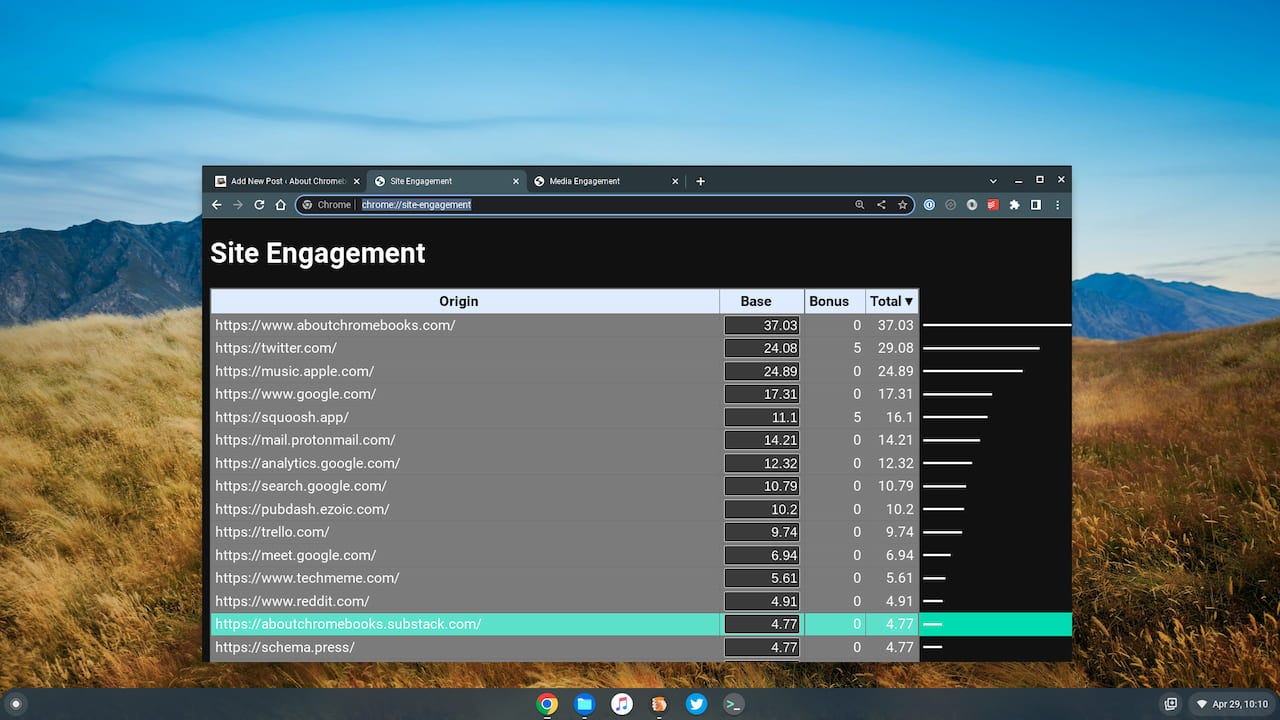Open the ChromeOS launcher button
This screenshot has height=720, width=1280.
click(x=15, y=704)
